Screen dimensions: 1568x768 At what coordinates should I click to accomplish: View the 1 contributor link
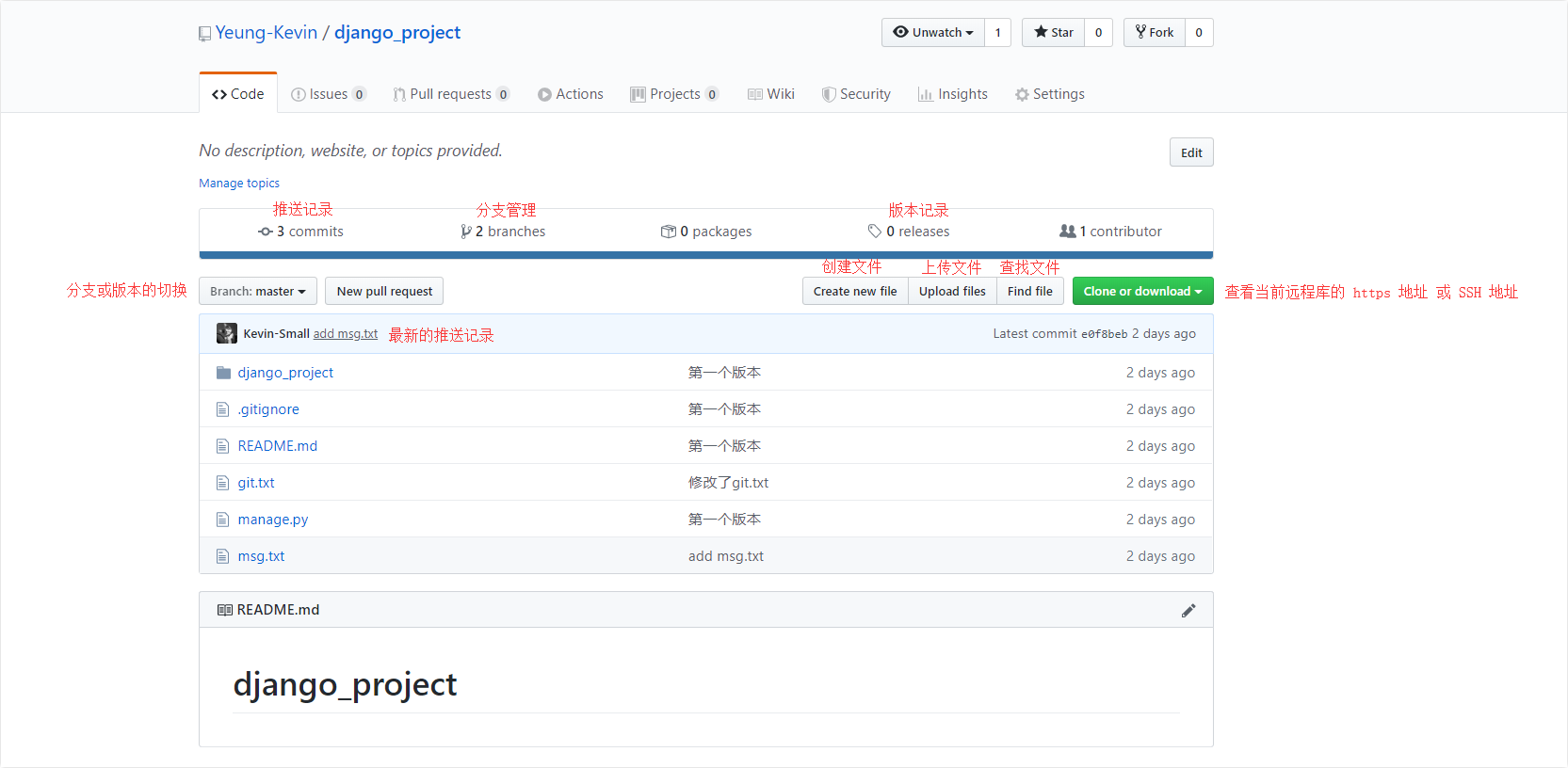[x=1110, y=232]
